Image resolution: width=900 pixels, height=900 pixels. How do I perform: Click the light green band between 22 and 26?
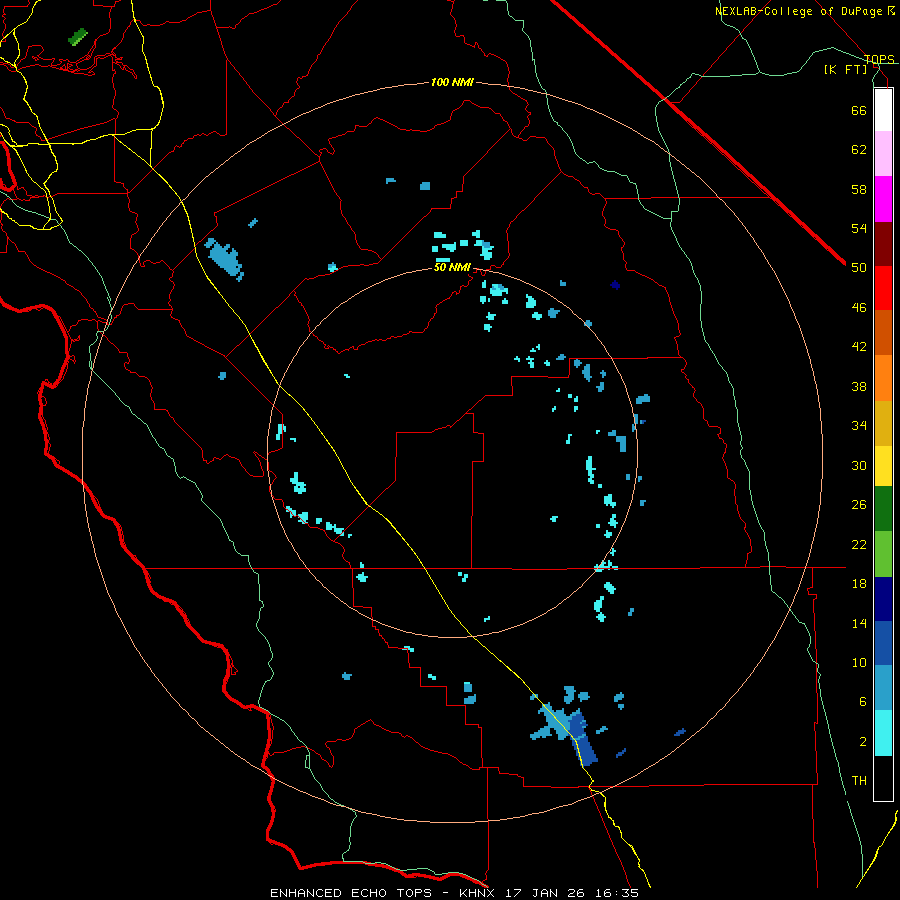coord(883,554)
